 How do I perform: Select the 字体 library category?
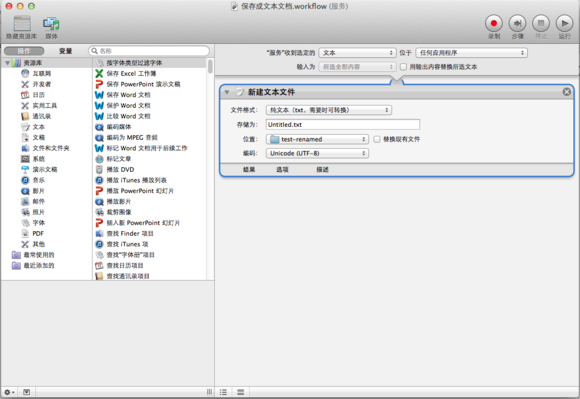point(33,223)
